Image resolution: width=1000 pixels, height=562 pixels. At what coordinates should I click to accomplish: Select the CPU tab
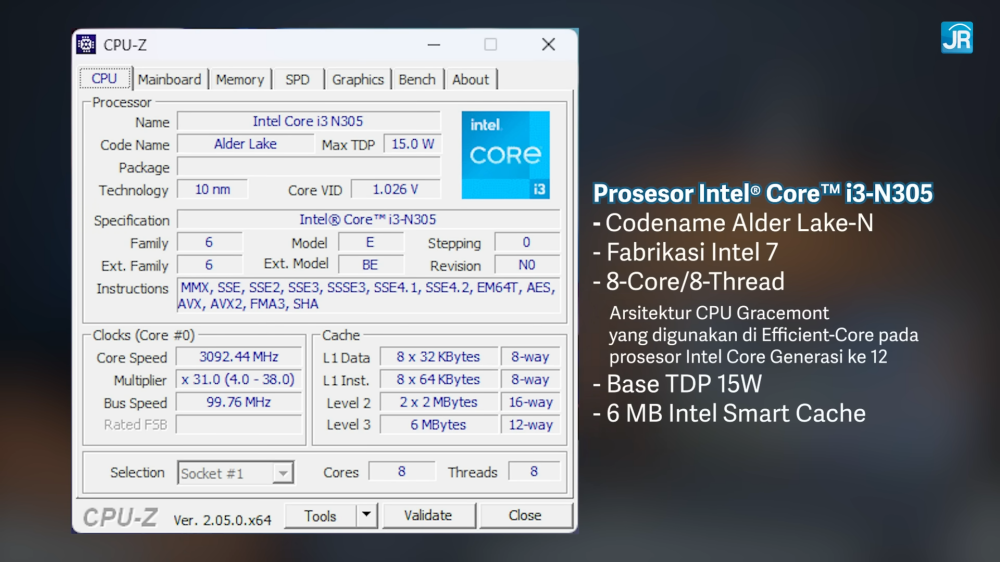pos(105,78)
